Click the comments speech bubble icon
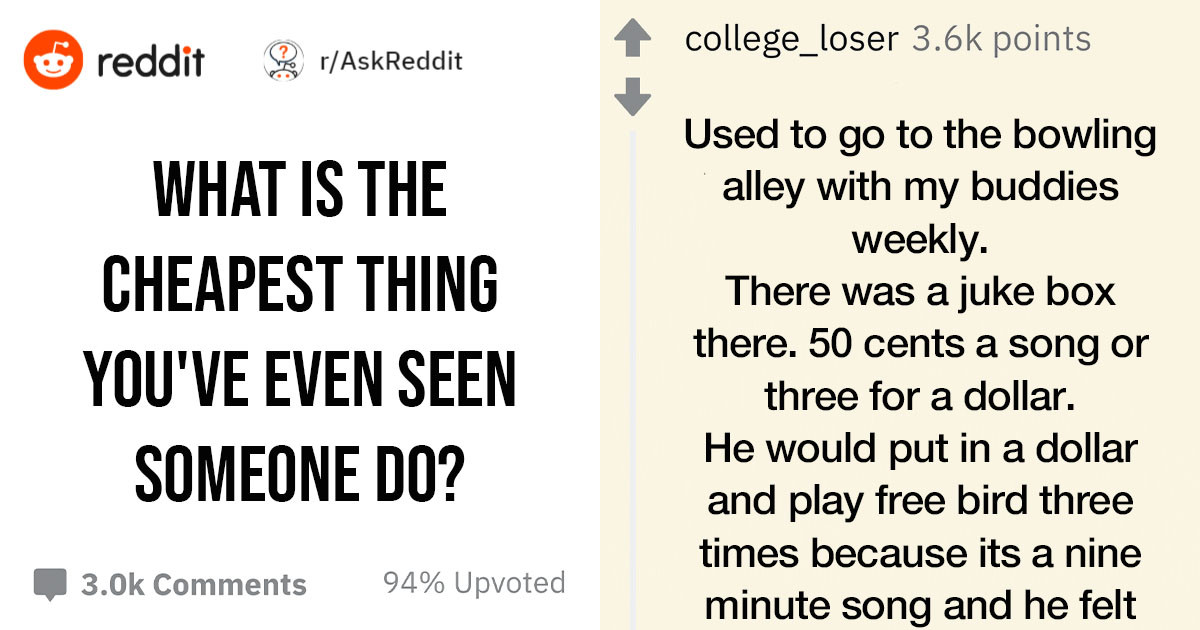This screenshot has width=1200, height=630. pyautogui.click(x=50, y=584)
